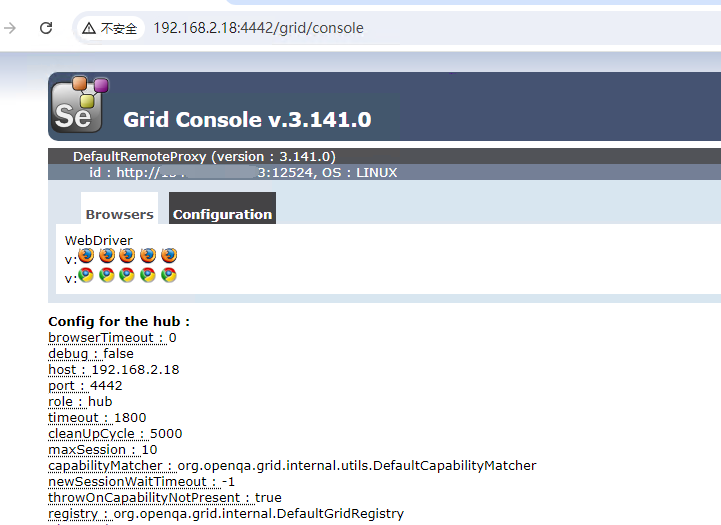Click the newSessionWaitTimeout : -1 entry

(x=142, y=482)
